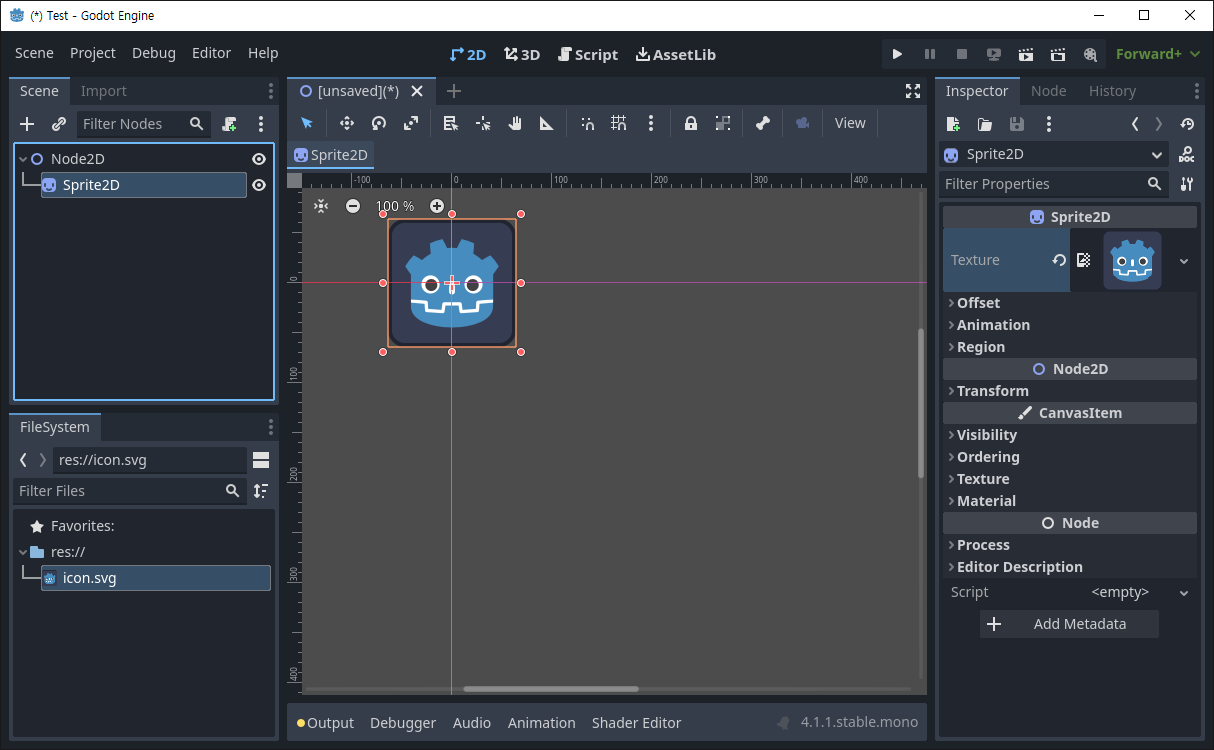Viewport: 1214px width, 750px height.
Task: Toggle grid snapping in canvas toolbar
Action: [x=619, y=123]
